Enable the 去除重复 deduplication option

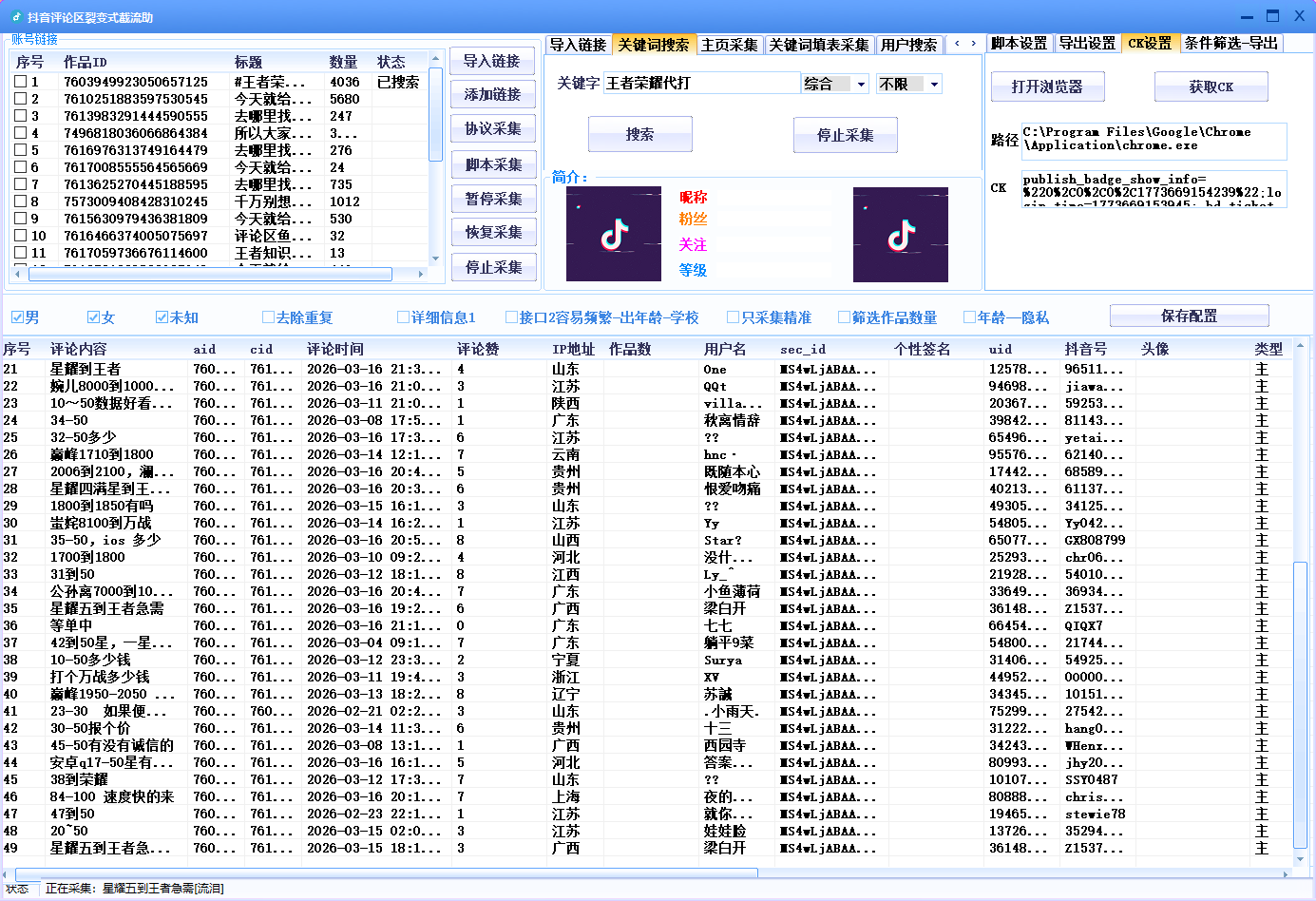point(271,316)
